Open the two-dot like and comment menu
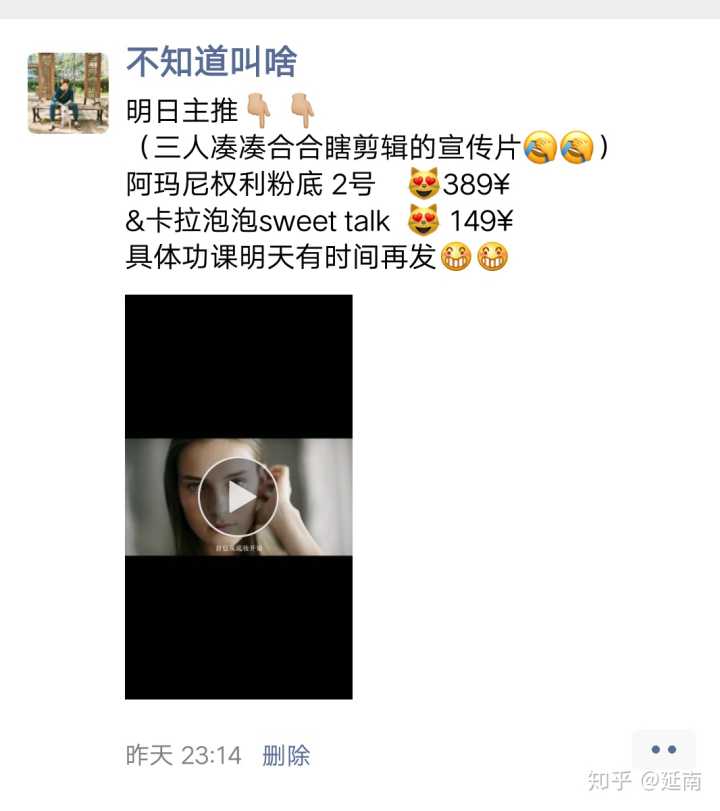Screen dimensions: 720x811 pyautogui.click(x=664, y=749)
